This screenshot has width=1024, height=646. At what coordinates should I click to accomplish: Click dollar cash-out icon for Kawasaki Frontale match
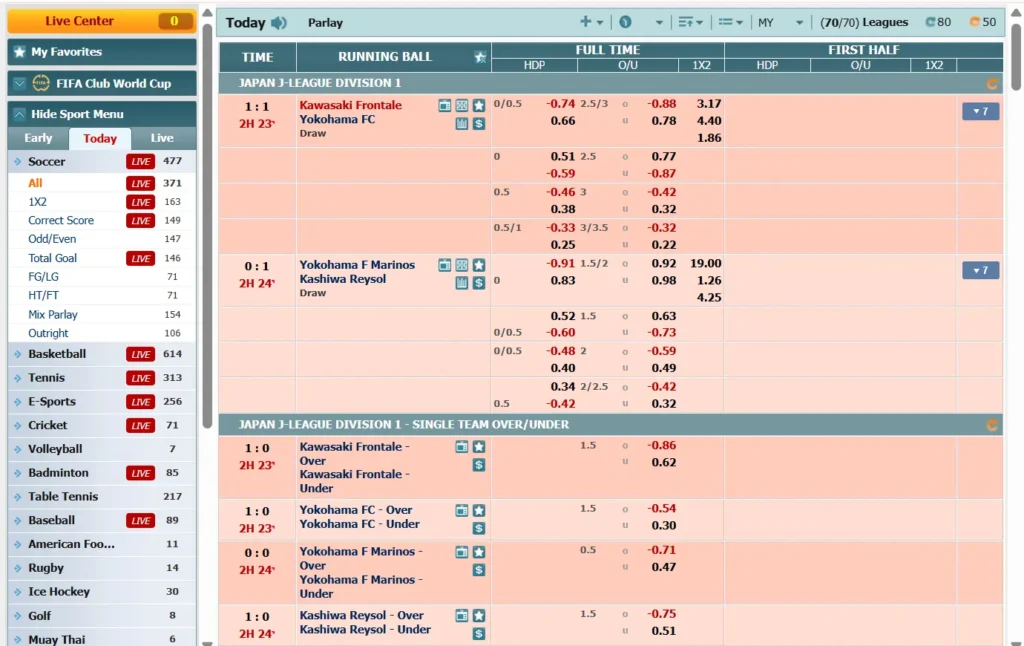click(479, 123)
